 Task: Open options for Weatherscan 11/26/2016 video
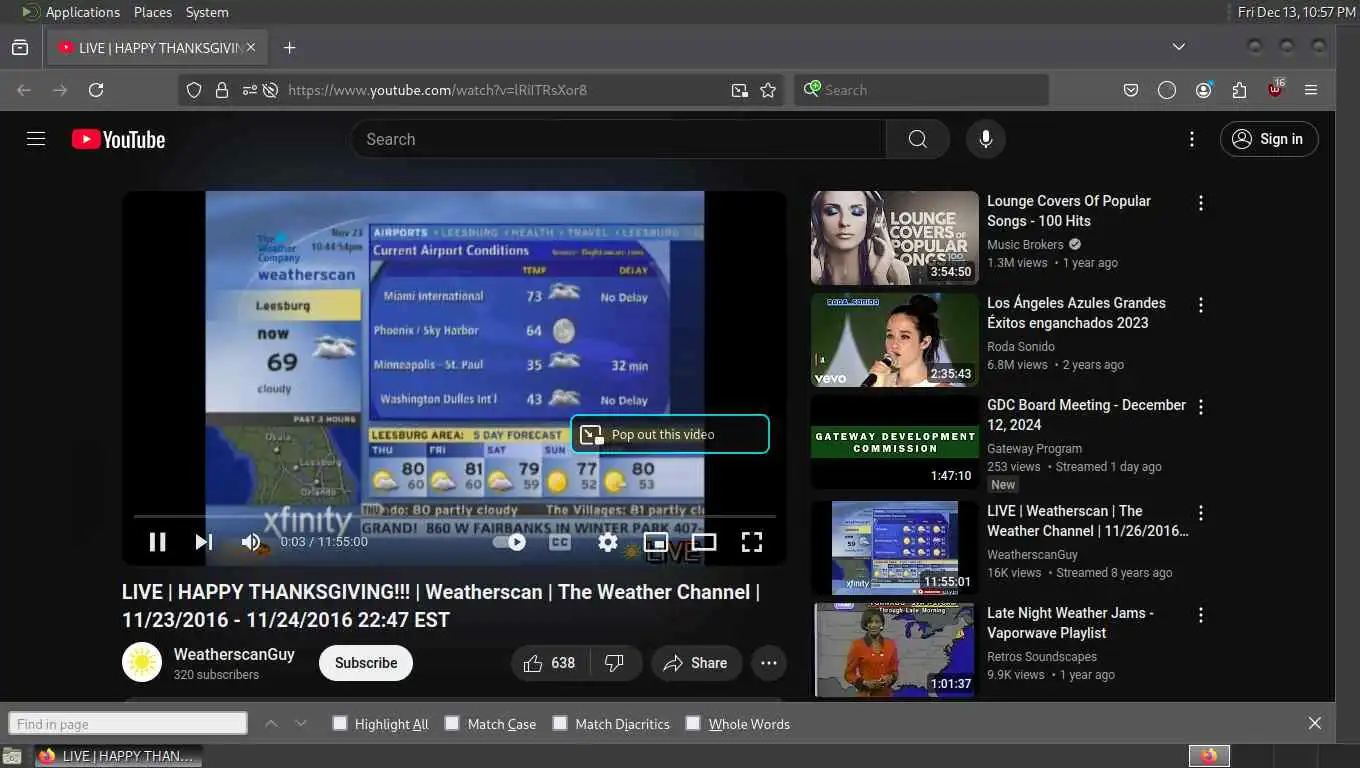click(1201, 513)
